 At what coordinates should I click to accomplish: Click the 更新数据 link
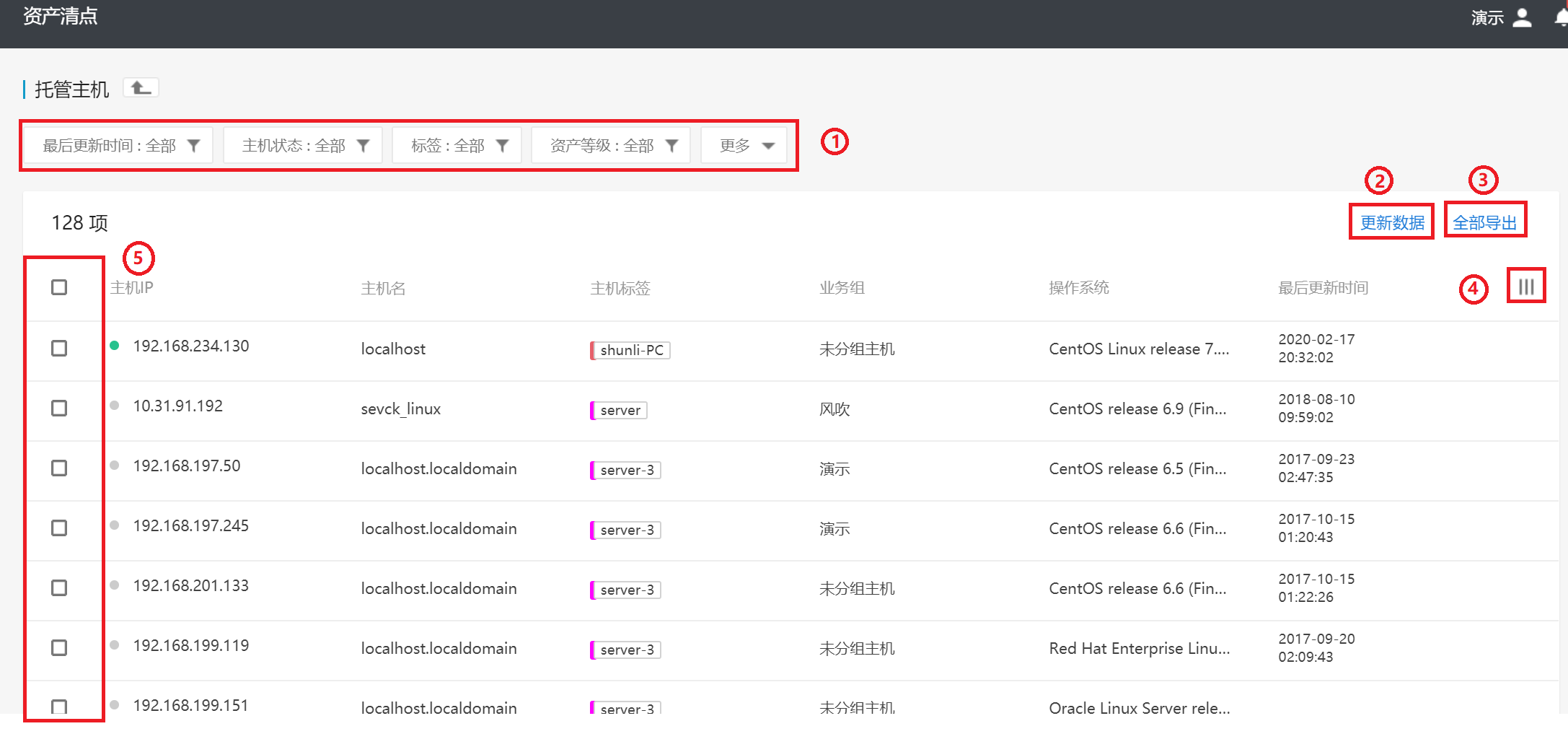1392,222
